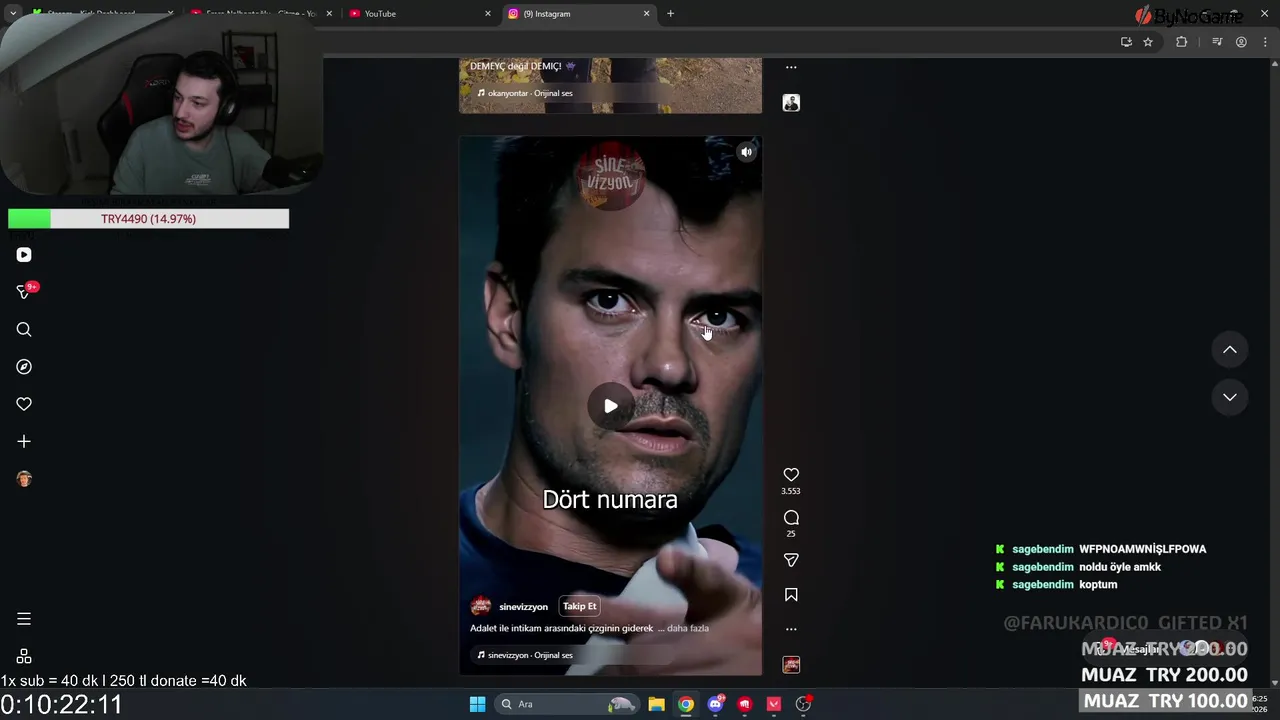Screen dimensions: 1280x720
Task: Open more options for sinevizzyon reel
Action: [x=791, y=629]
